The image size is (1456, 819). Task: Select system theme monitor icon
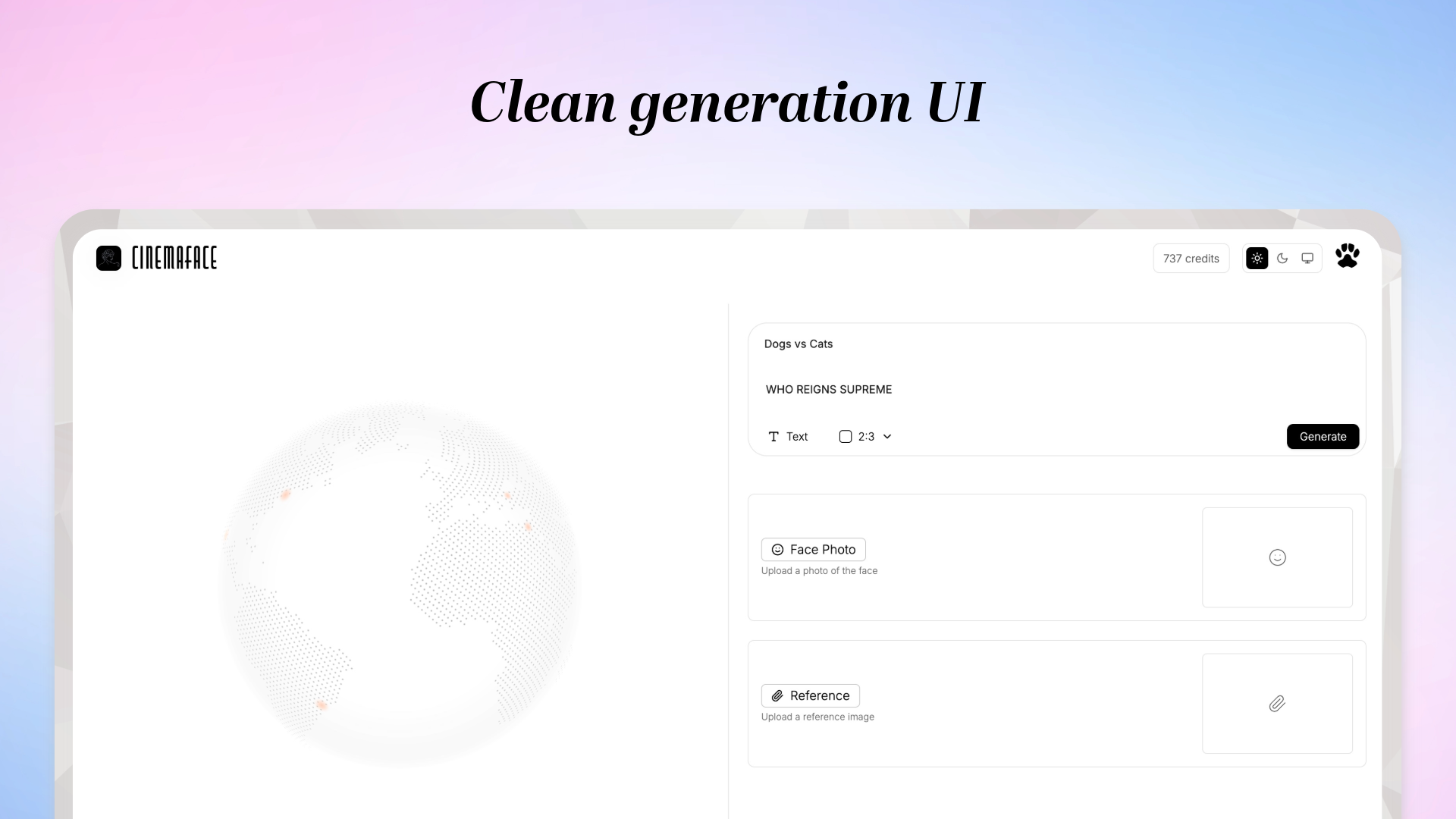click(x=1307, y=259)
